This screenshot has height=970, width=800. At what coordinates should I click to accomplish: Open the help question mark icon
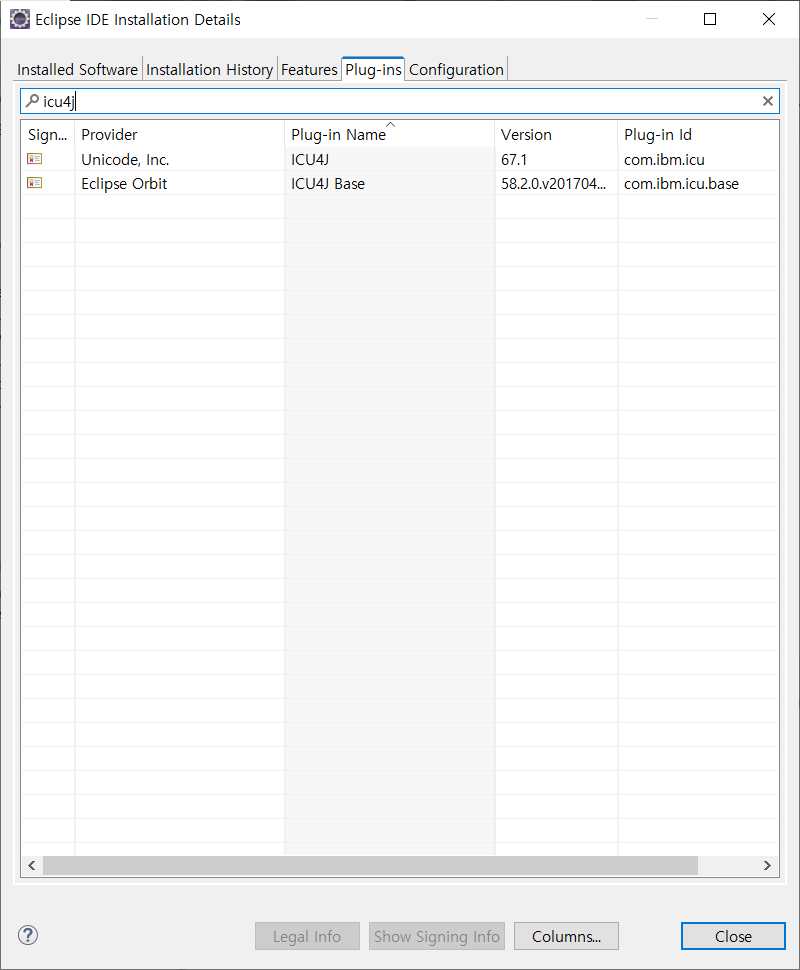(x=28, y=935)
